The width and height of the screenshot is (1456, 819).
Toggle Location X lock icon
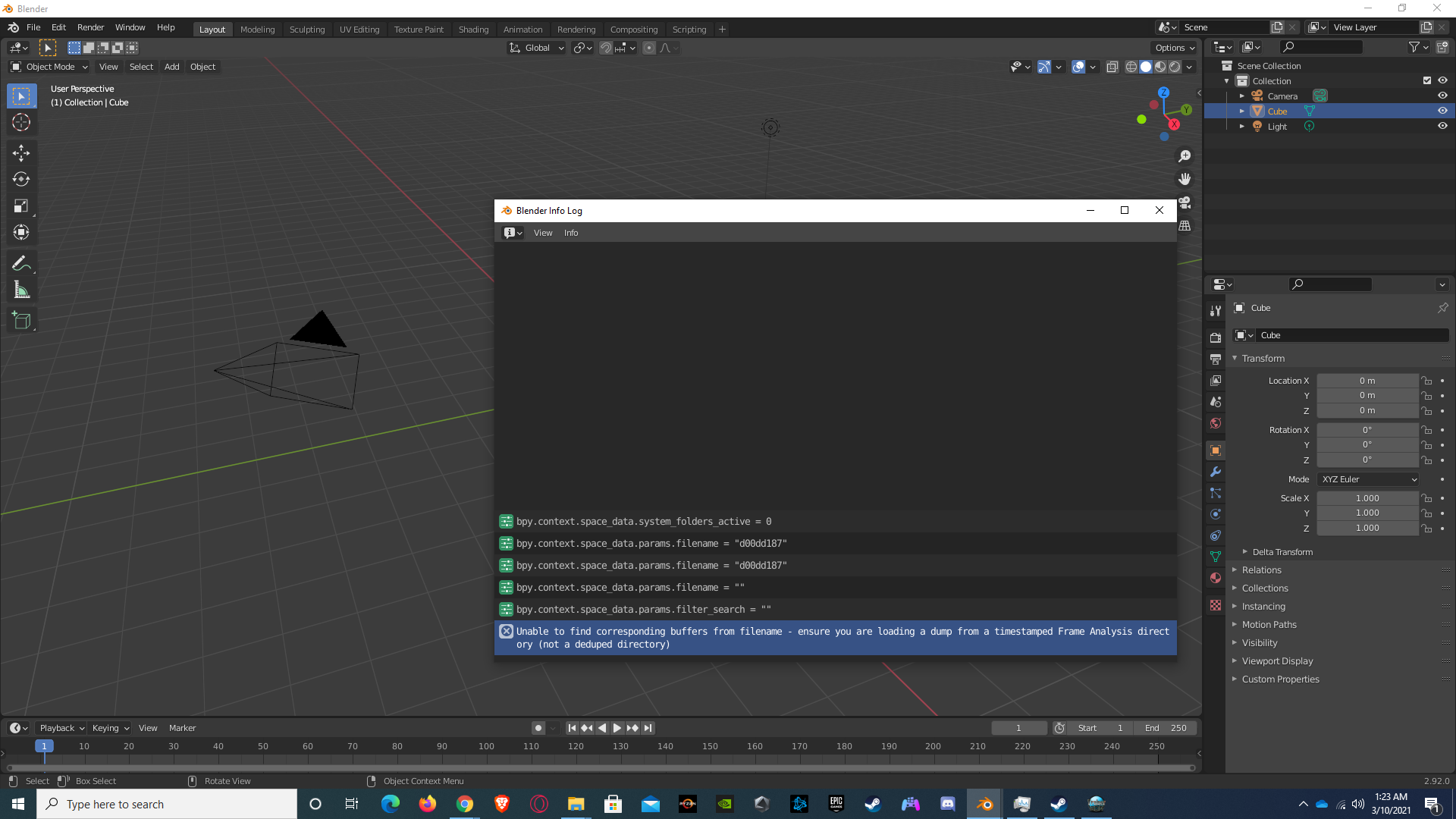[1426, 381]
